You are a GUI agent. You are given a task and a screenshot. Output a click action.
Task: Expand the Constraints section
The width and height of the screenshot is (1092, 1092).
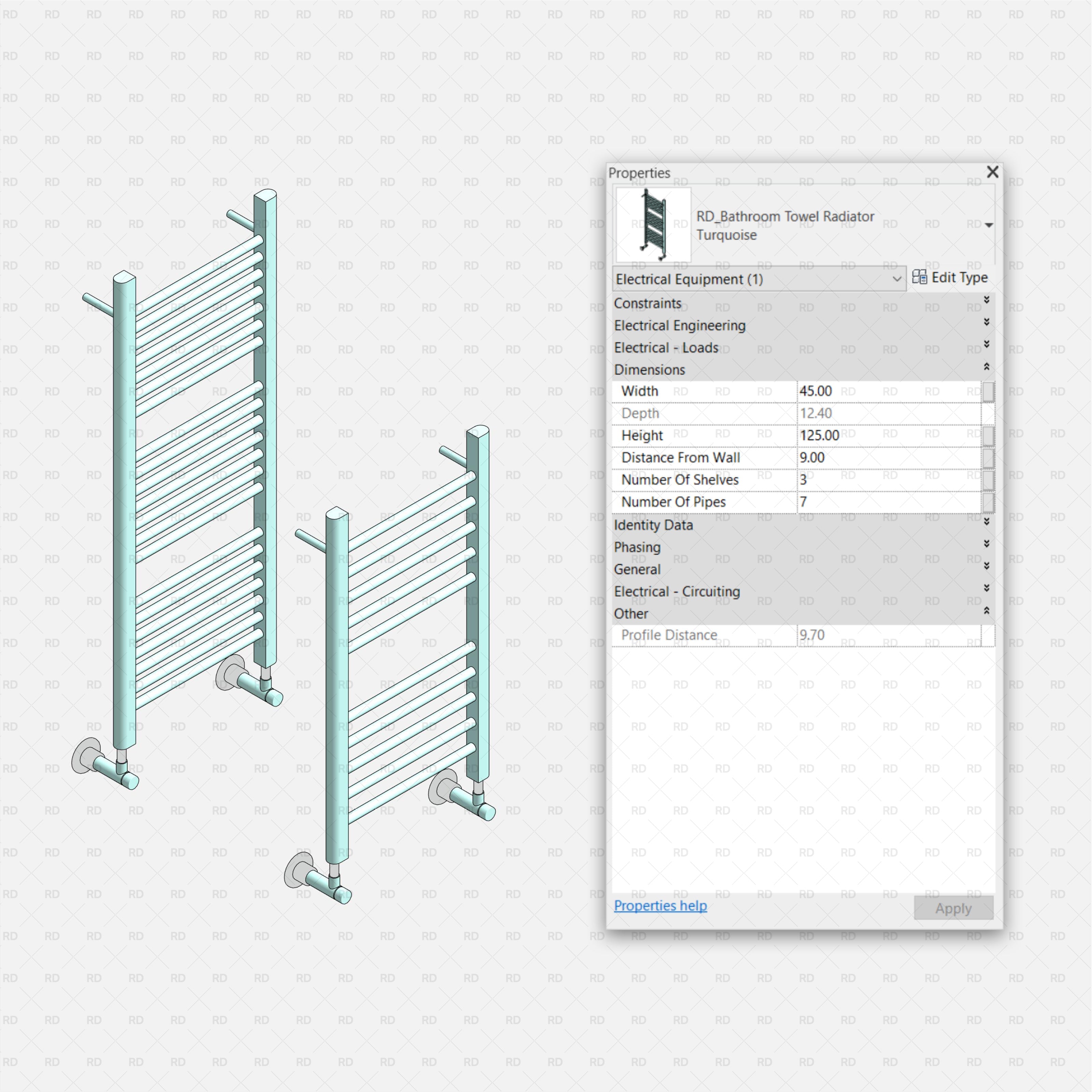tap(987, 302)
